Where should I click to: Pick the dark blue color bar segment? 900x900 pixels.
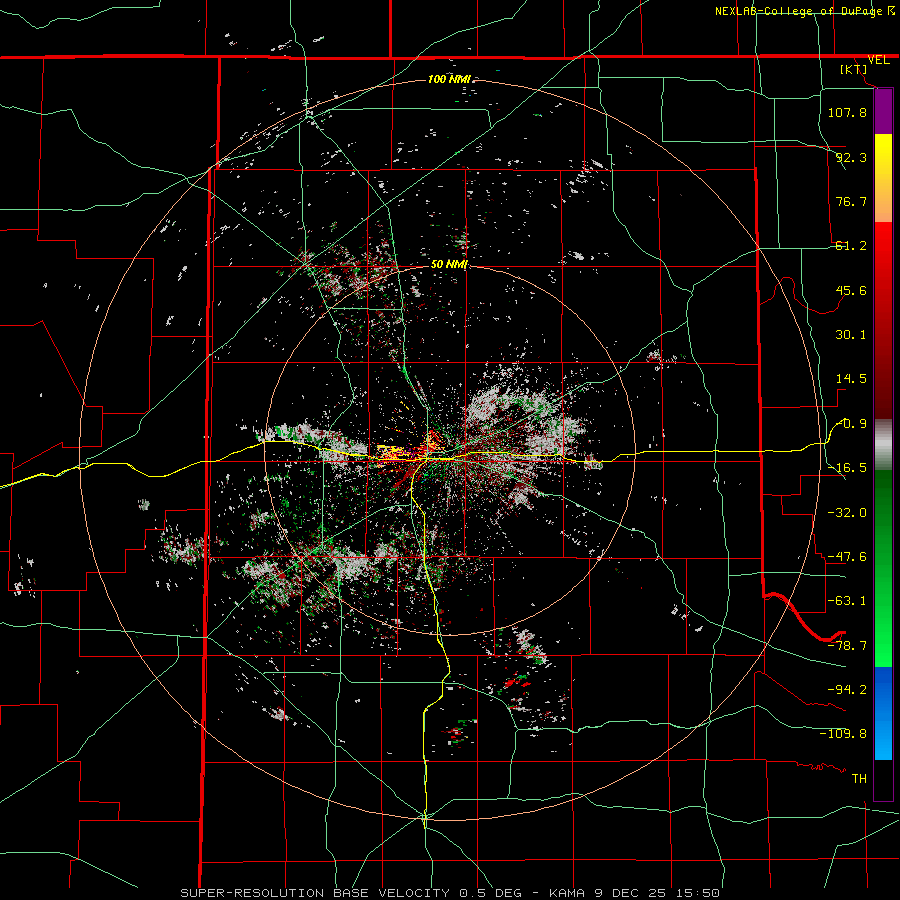tap(883, 689)
